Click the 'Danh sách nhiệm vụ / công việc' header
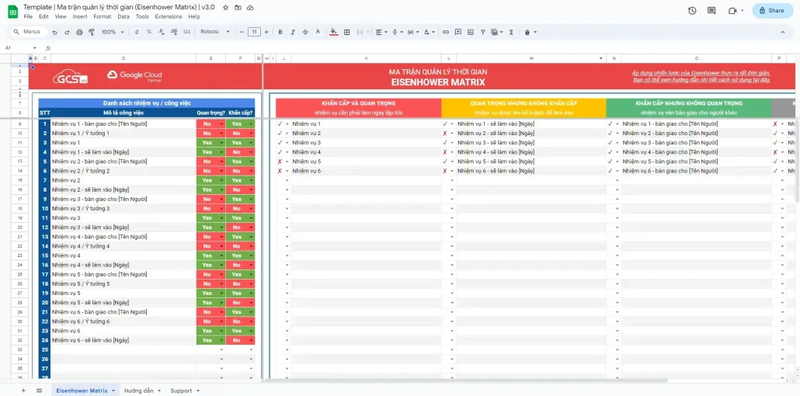 coord(147,103)
